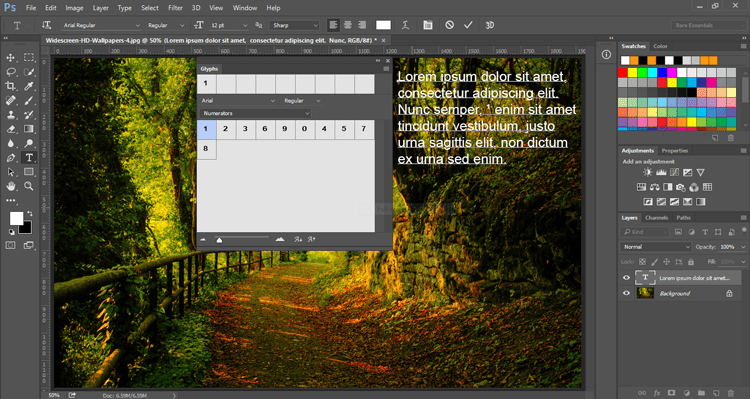Hide the Background layer
This screenshot has width=750, height=399.
click(x=626, y=293)
